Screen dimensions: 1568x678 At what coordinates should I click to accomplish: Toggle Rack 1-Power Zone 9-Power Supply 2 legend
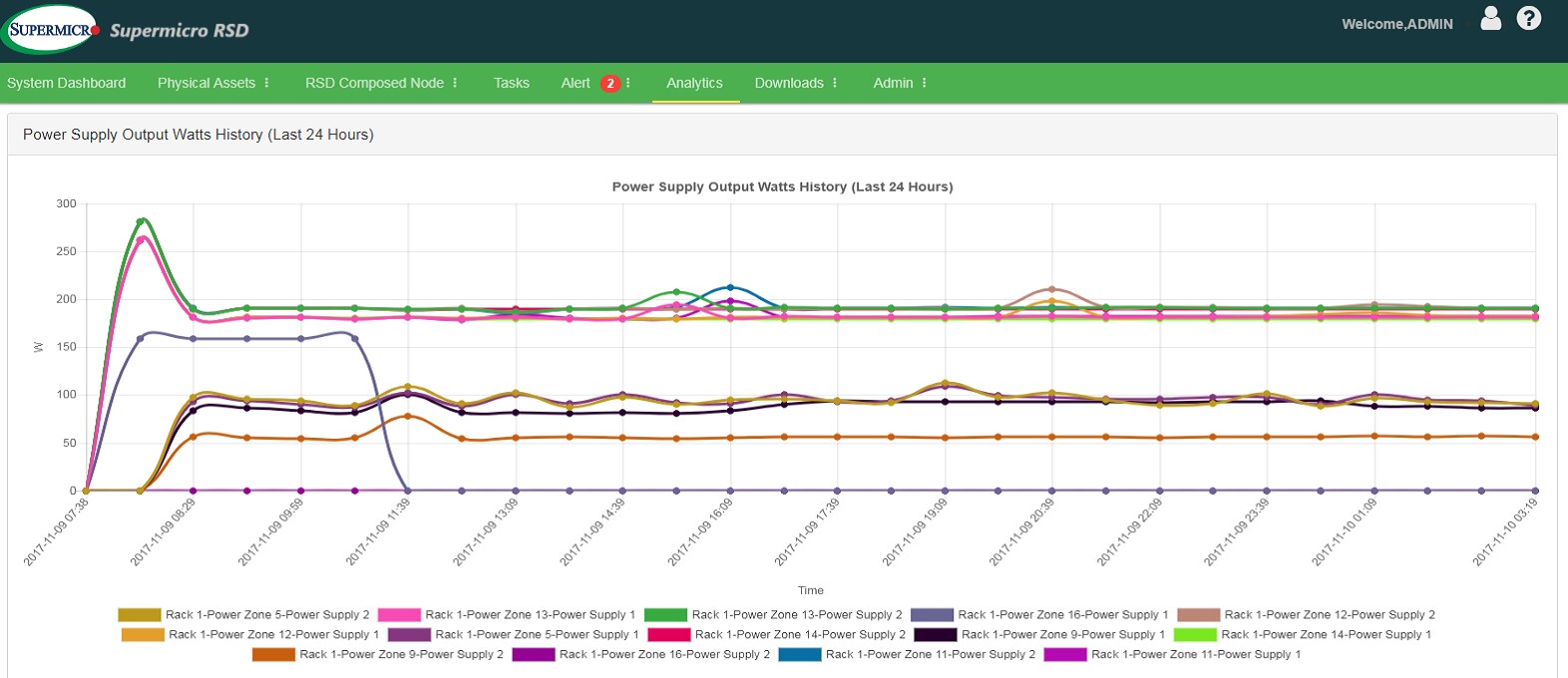tap(401, 655)
